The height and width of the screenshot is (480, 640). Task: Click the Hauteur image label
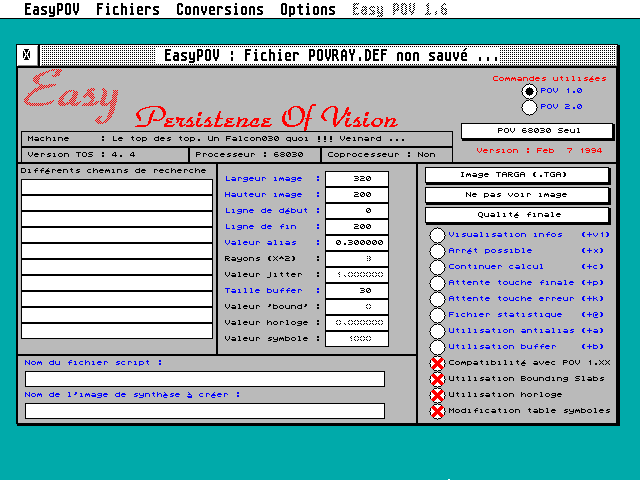tap(264, 195)
